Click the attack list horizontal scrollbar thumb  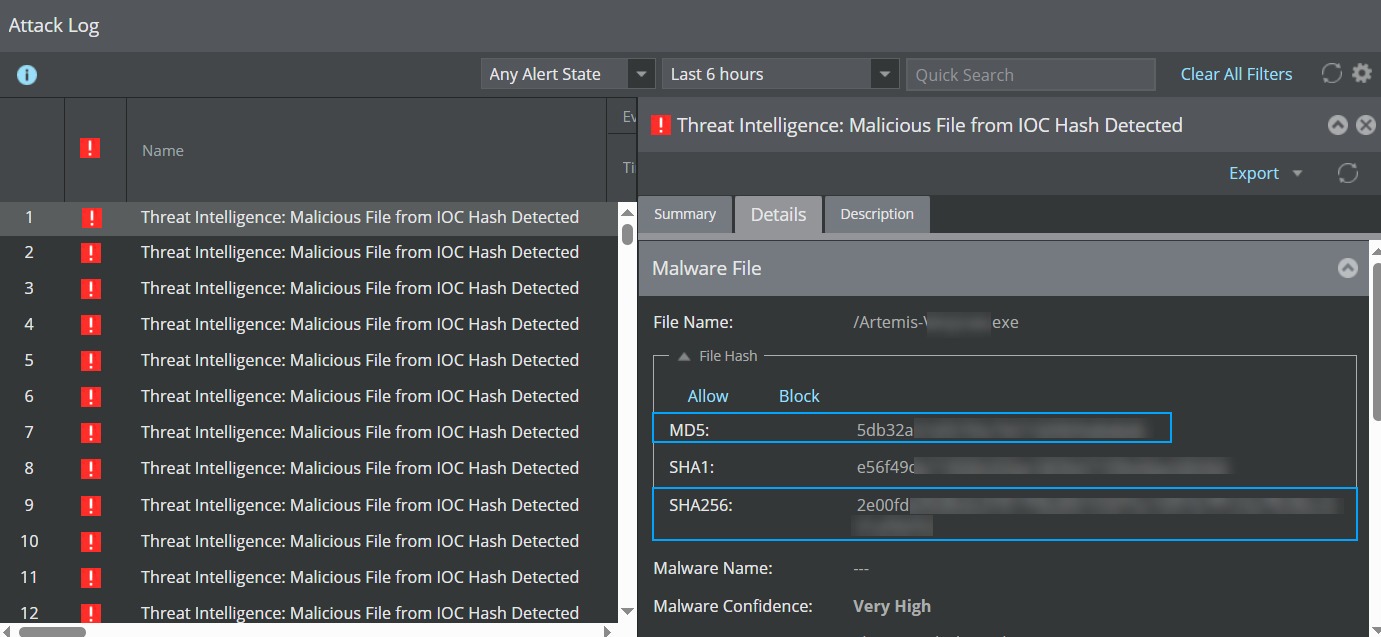(x=52, y=631)
